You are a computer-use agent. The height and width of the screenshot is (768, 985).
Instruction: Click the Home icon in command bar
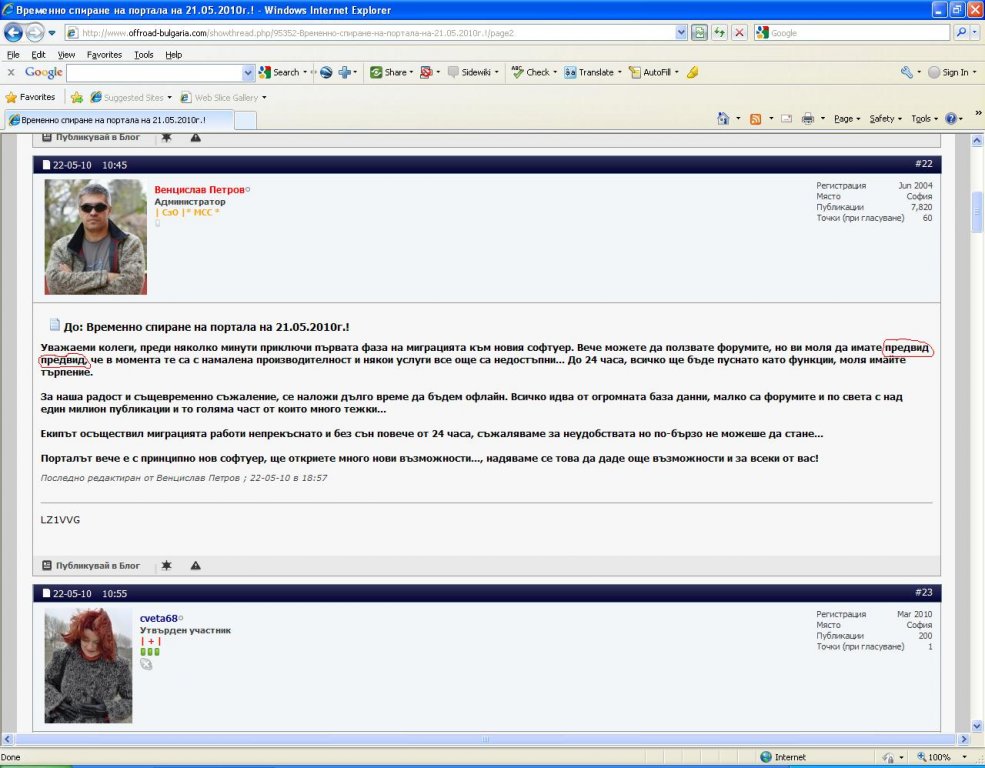(x=723, y=118)
